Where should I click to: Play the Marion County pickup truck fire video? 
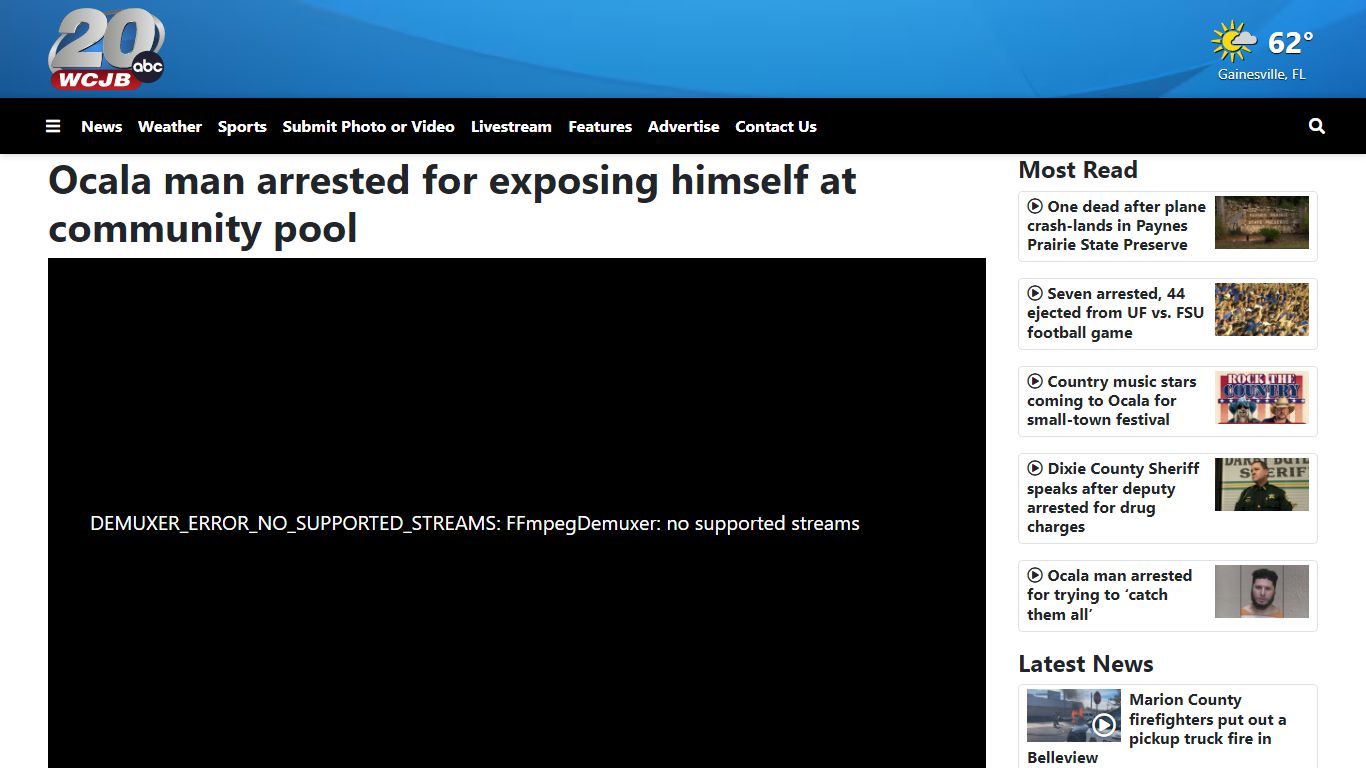[x=1104, y=725]
